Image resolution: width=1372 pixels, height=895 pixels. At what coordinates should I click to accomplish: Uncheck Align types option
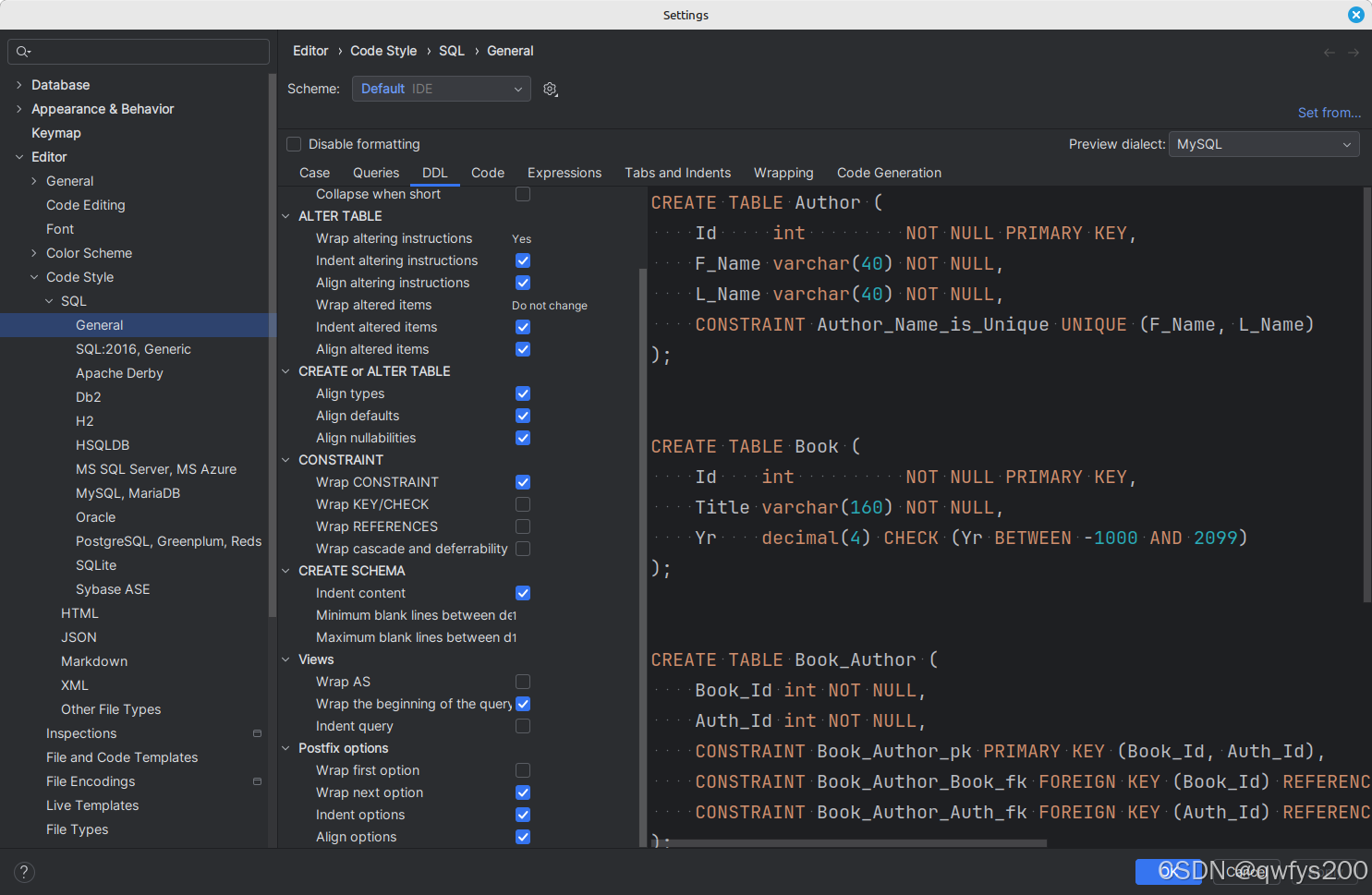(x=523, y=393)
